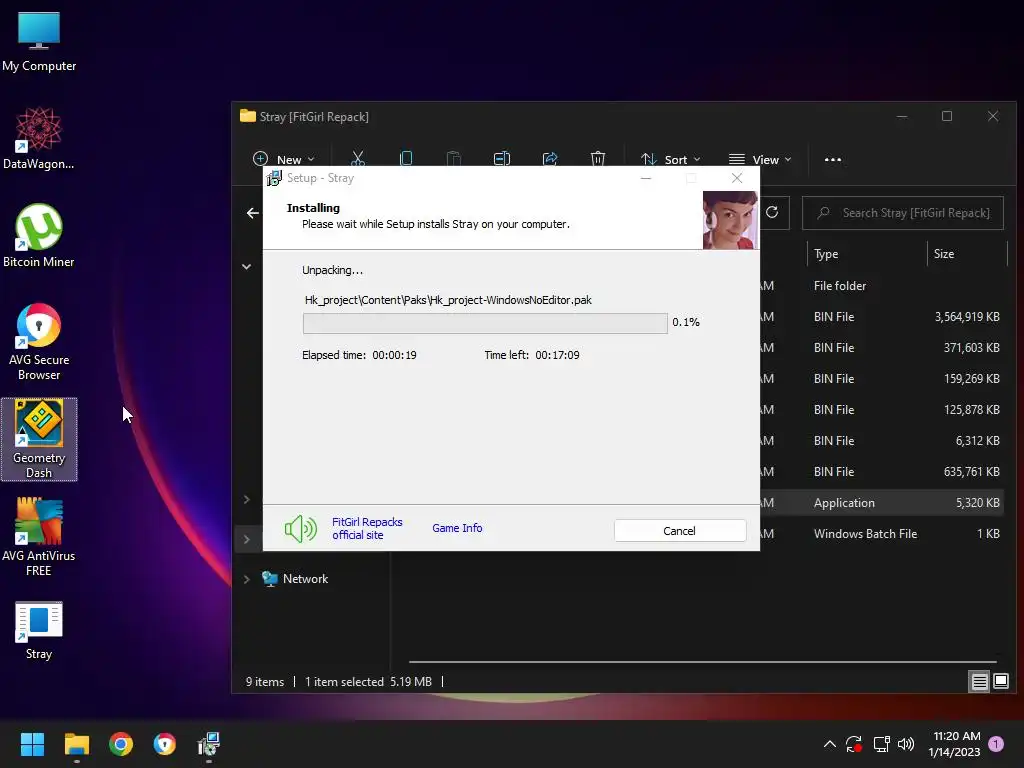Open the View dropdown menu
This screenshot has height=768, width=1024.
[760, 159]
